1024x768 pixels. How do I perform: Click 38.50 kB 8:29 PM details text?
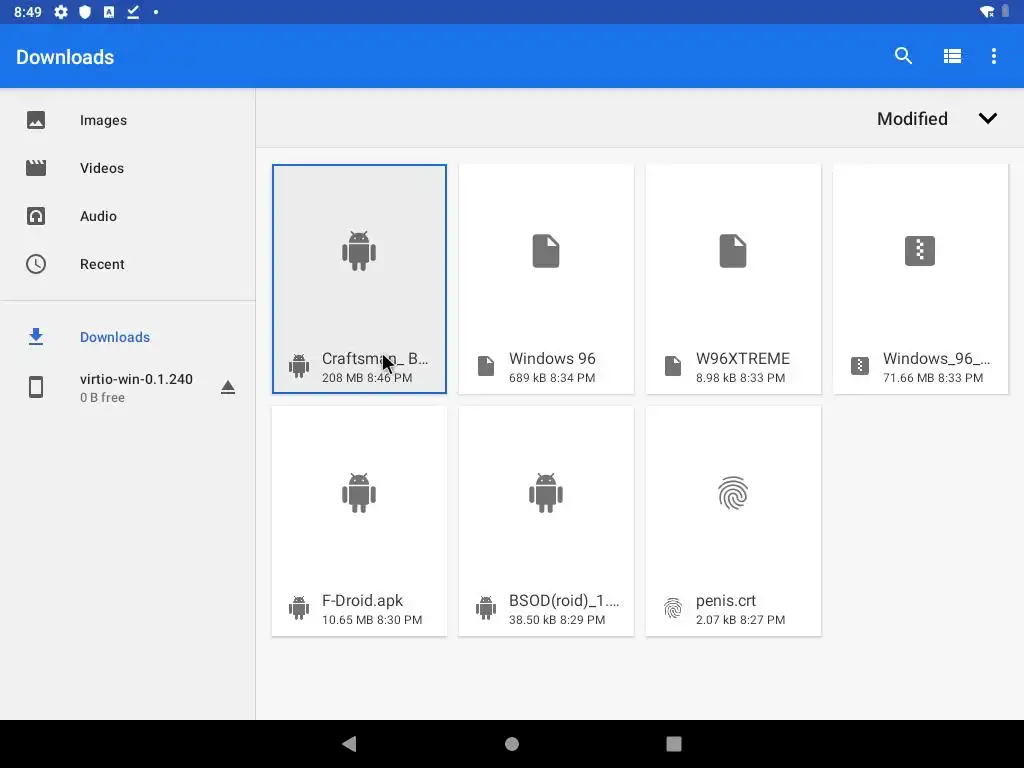[557, 620]
